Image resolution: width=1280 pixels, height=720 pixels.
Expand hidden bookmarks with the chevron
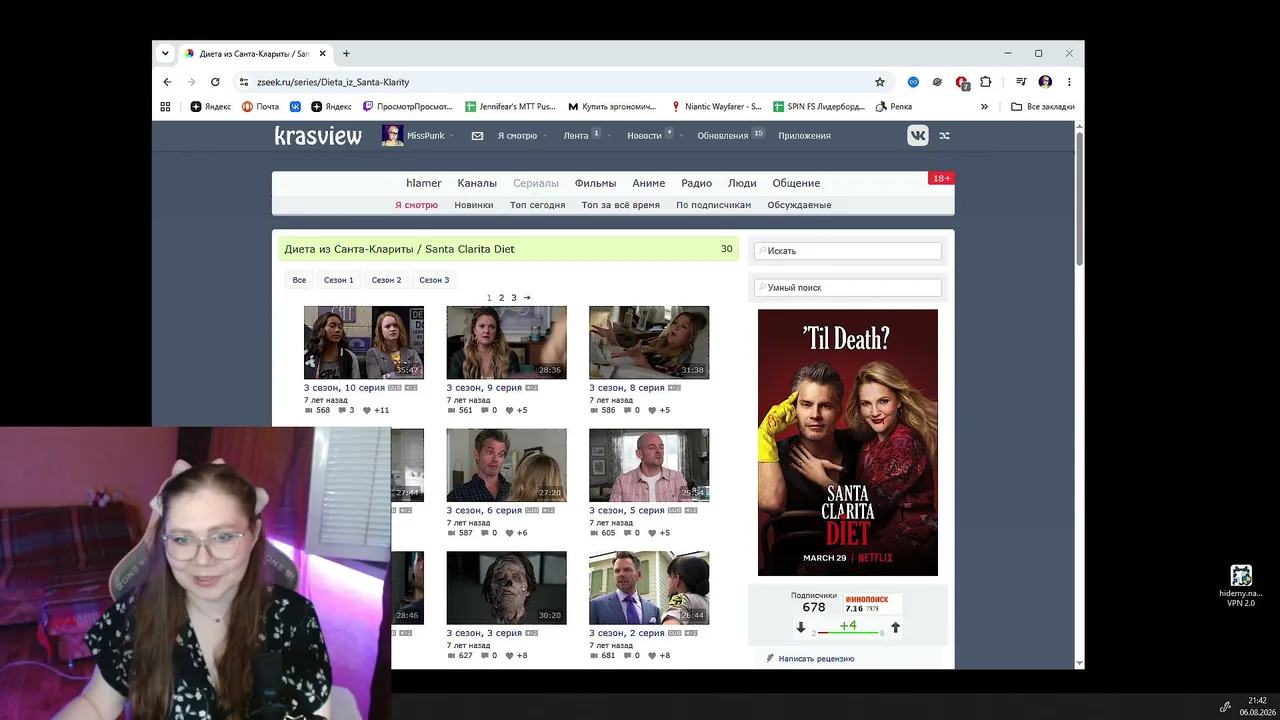pos(984,106)
